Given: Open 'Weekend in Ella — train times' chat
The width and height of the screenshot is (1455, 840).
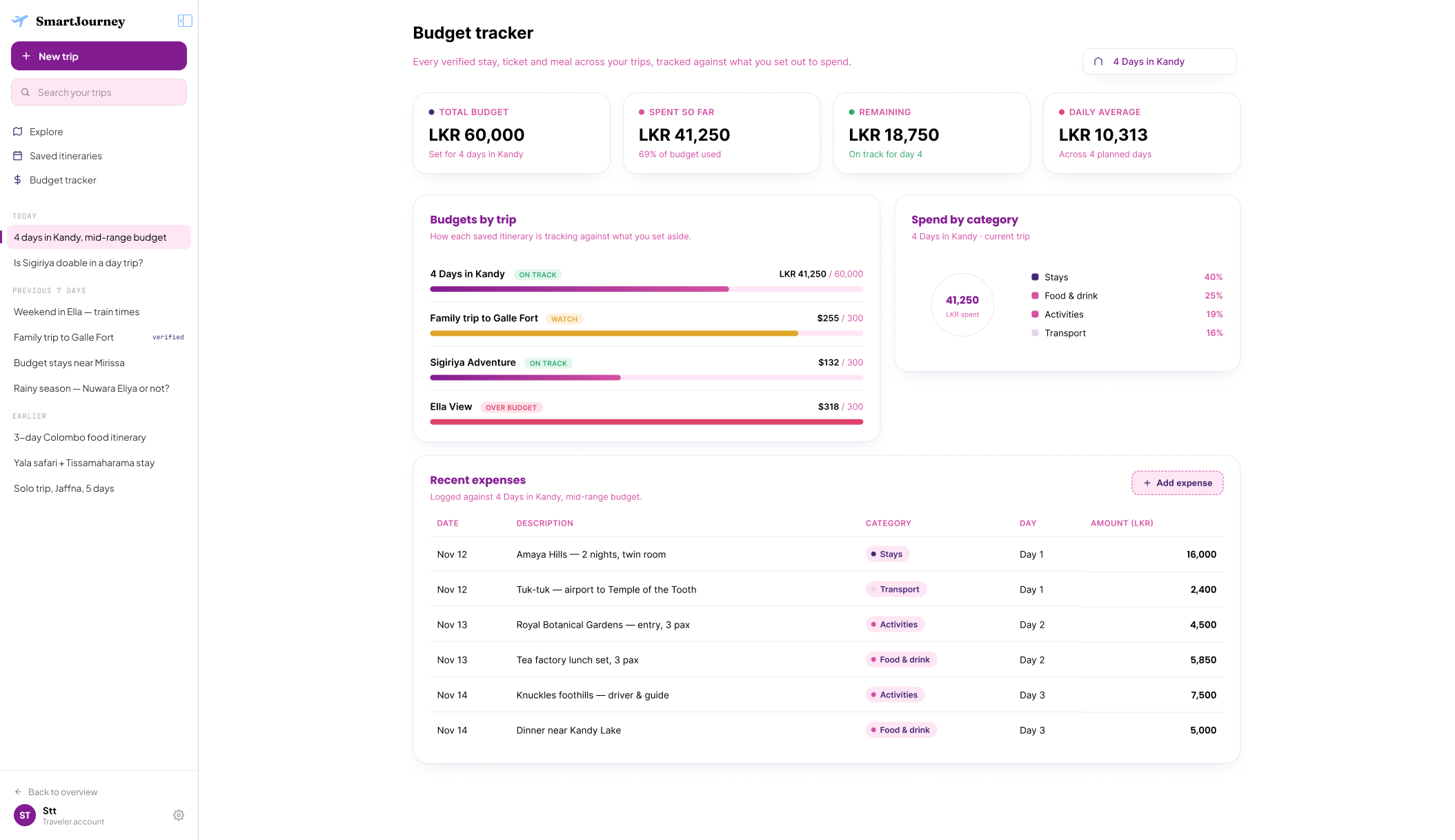Looking at the screenshot, I should coord(99,312).
